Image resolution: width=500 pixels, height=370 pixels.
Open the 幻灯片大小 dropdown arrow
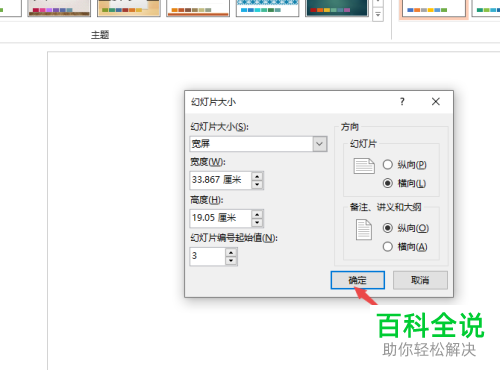point(319,144)
